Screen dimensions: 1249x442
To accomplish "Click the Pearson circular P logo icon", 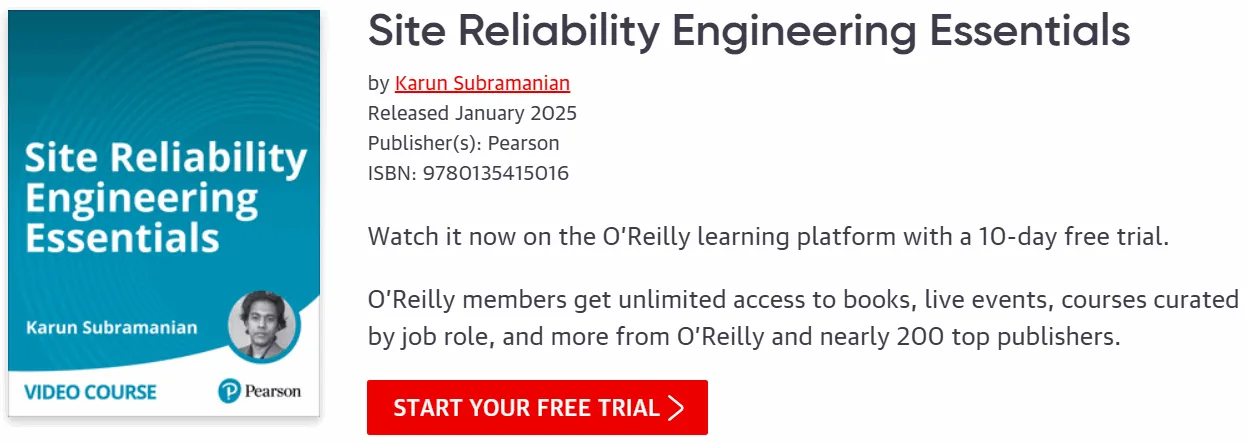I will tap(229, 391).
